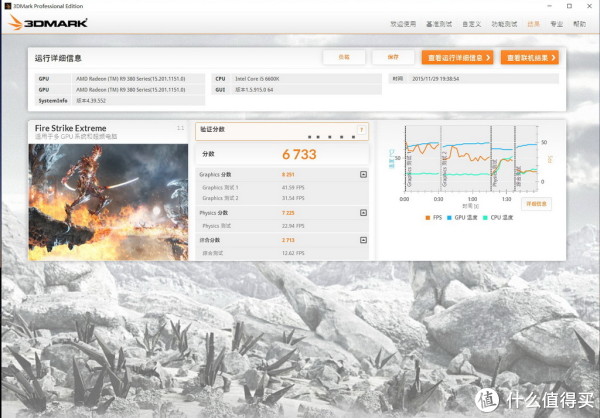Minimize the 3DMark window

coord(549,6)
